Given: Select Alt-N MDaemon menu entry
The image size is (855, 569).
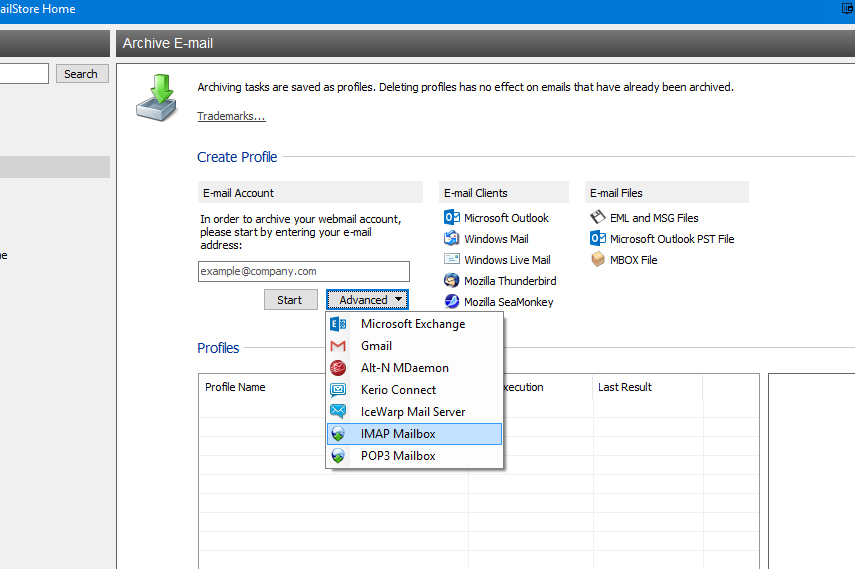Looking at the screenshot, I should [414, 368].
